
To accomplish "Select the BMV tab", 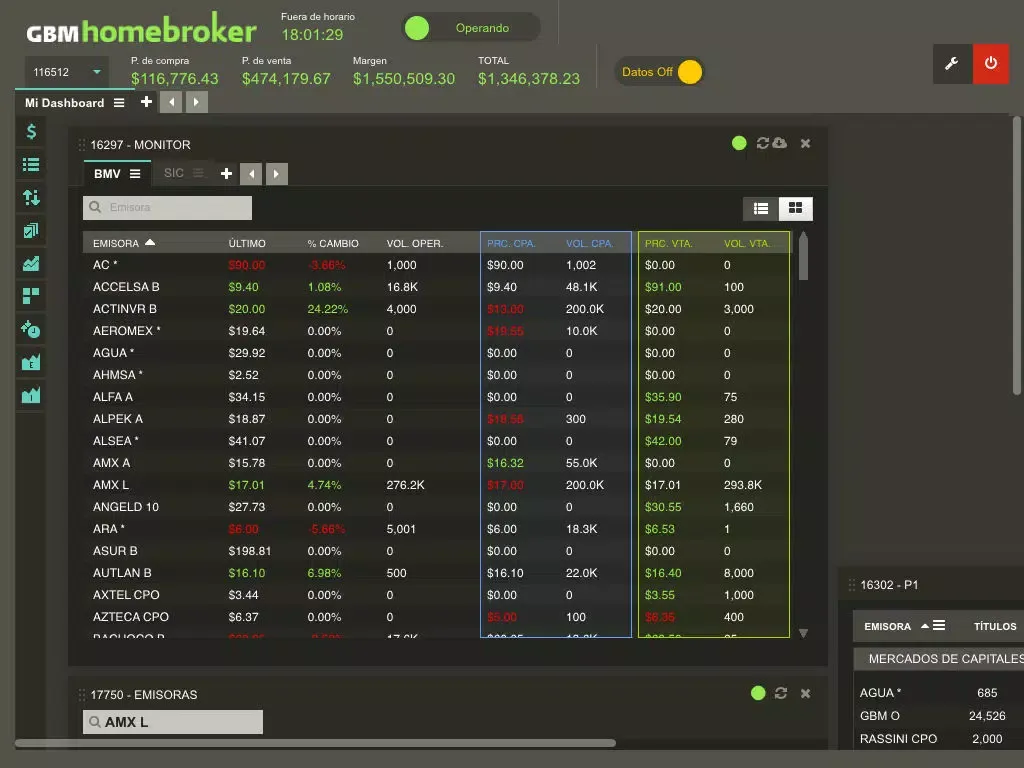I will pos(107,174).
